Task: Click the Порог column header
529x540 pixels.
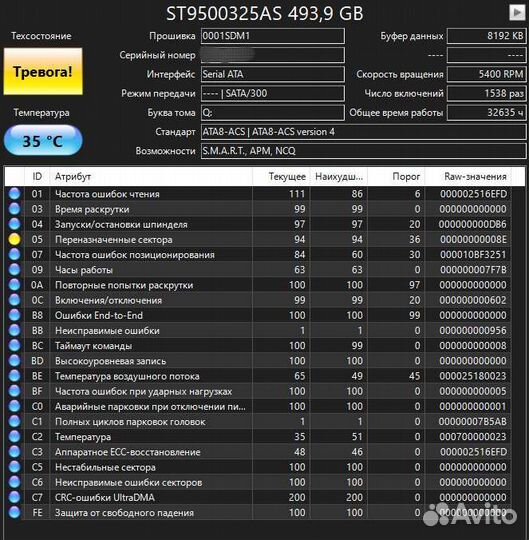Action: (396, 177)
